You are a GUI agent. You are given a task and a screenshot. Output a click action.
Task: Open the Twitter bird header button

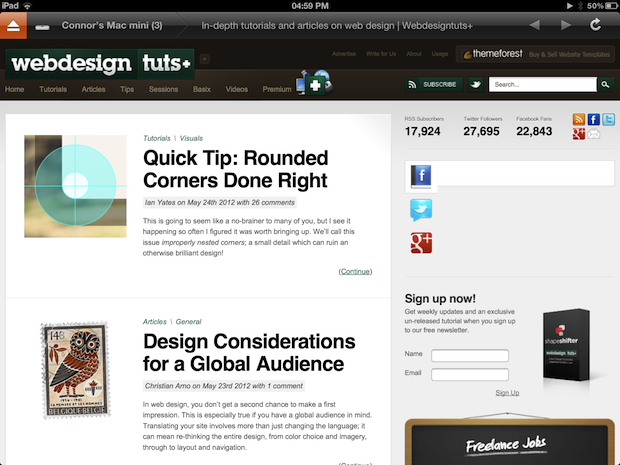(476, 84)
